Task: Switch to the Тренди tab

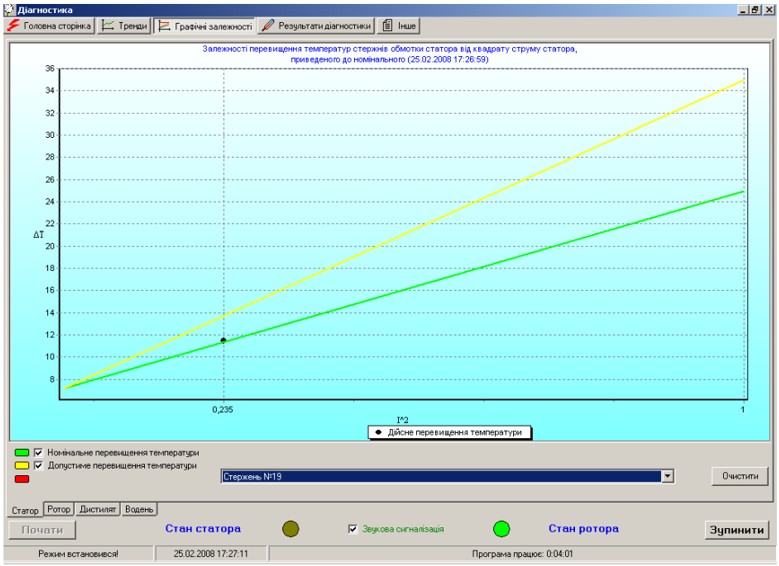Action: click(124, 26)
